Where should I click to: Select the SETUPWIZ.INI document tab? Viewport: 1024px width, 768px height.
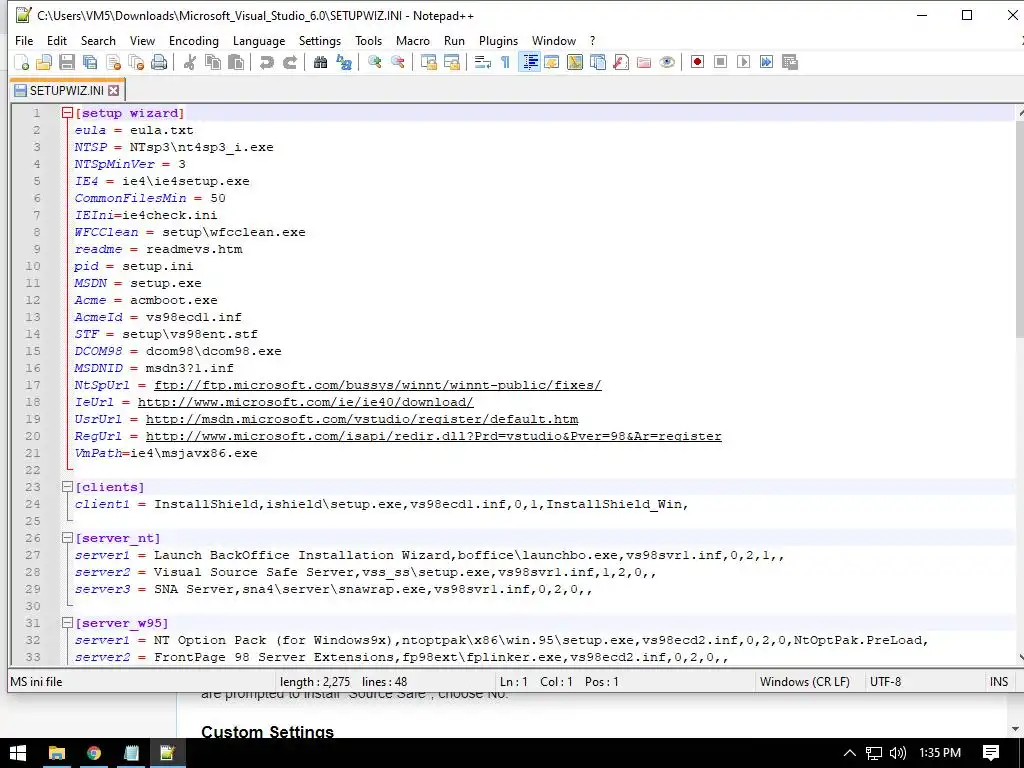66,90
